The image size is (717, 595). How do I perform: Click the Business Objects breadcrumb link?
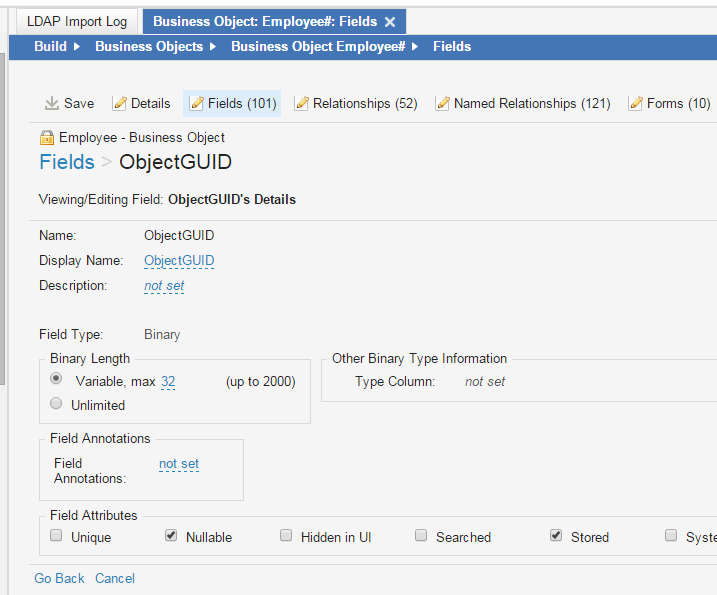pos(149,47)
